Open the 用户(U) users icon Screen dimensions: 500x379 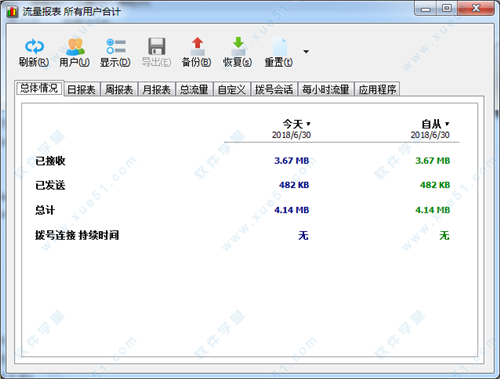[75, 46]
